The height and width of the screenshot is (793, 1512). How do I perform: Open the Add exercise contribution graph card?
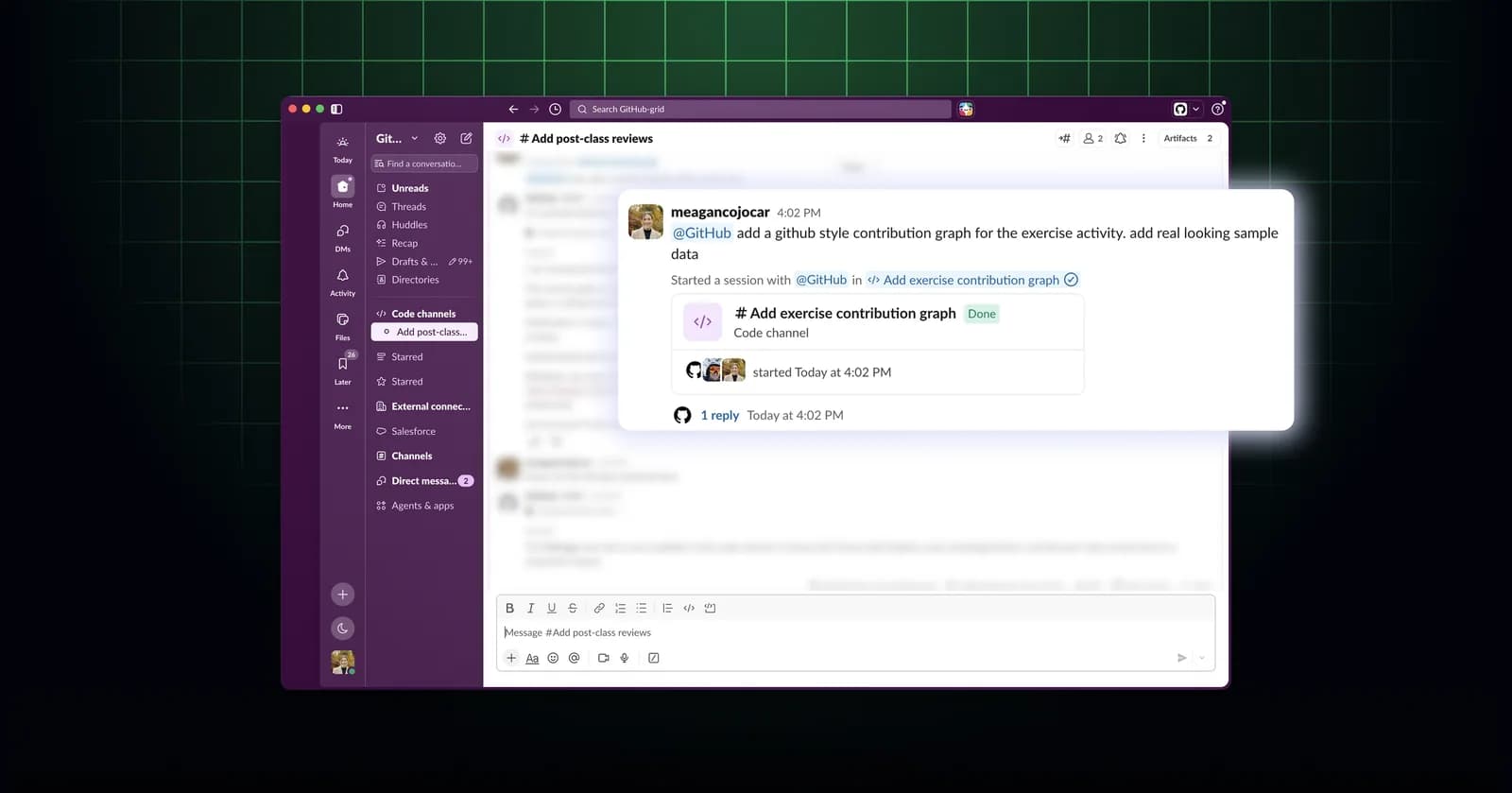pos(878,345)
